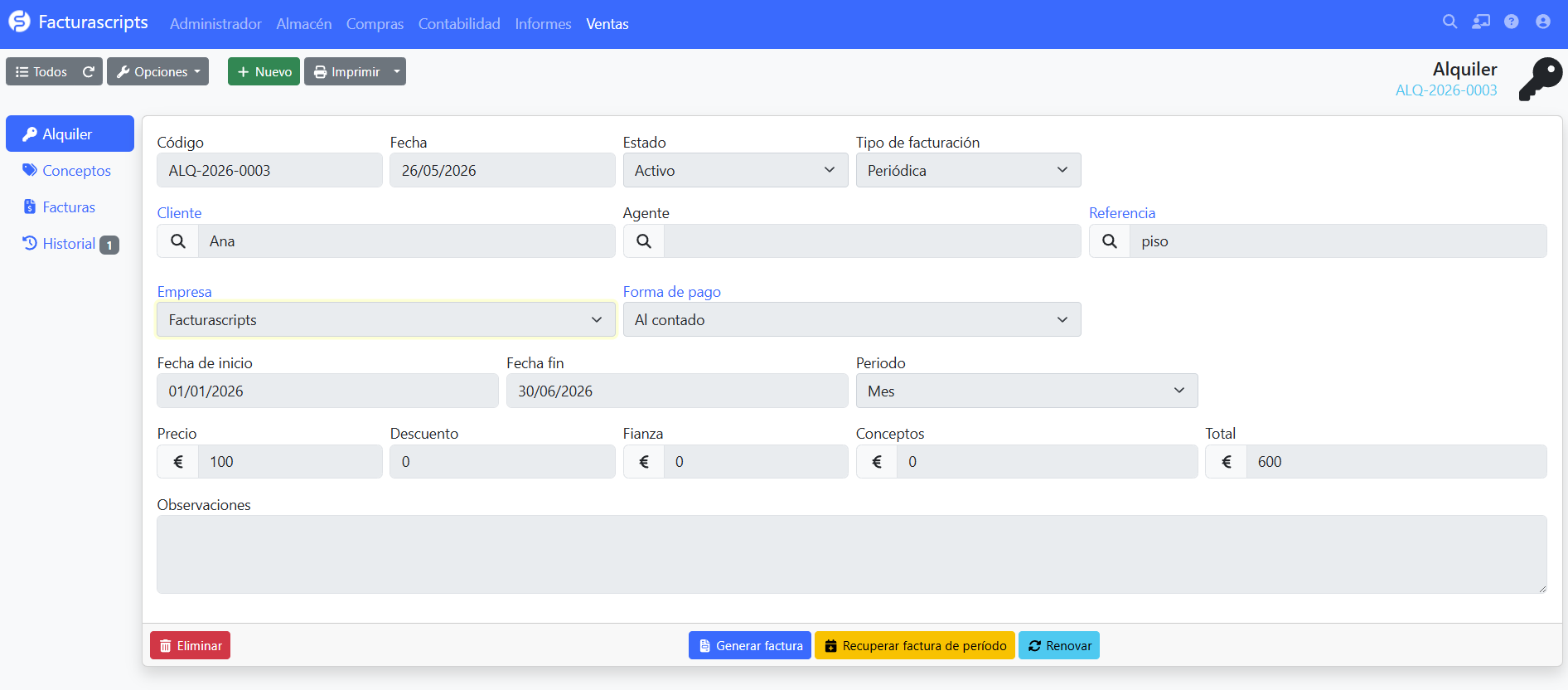Viewport: 1568px width, 690px height.
Task: Open the Administrador menu
Action: coord(215,24)
